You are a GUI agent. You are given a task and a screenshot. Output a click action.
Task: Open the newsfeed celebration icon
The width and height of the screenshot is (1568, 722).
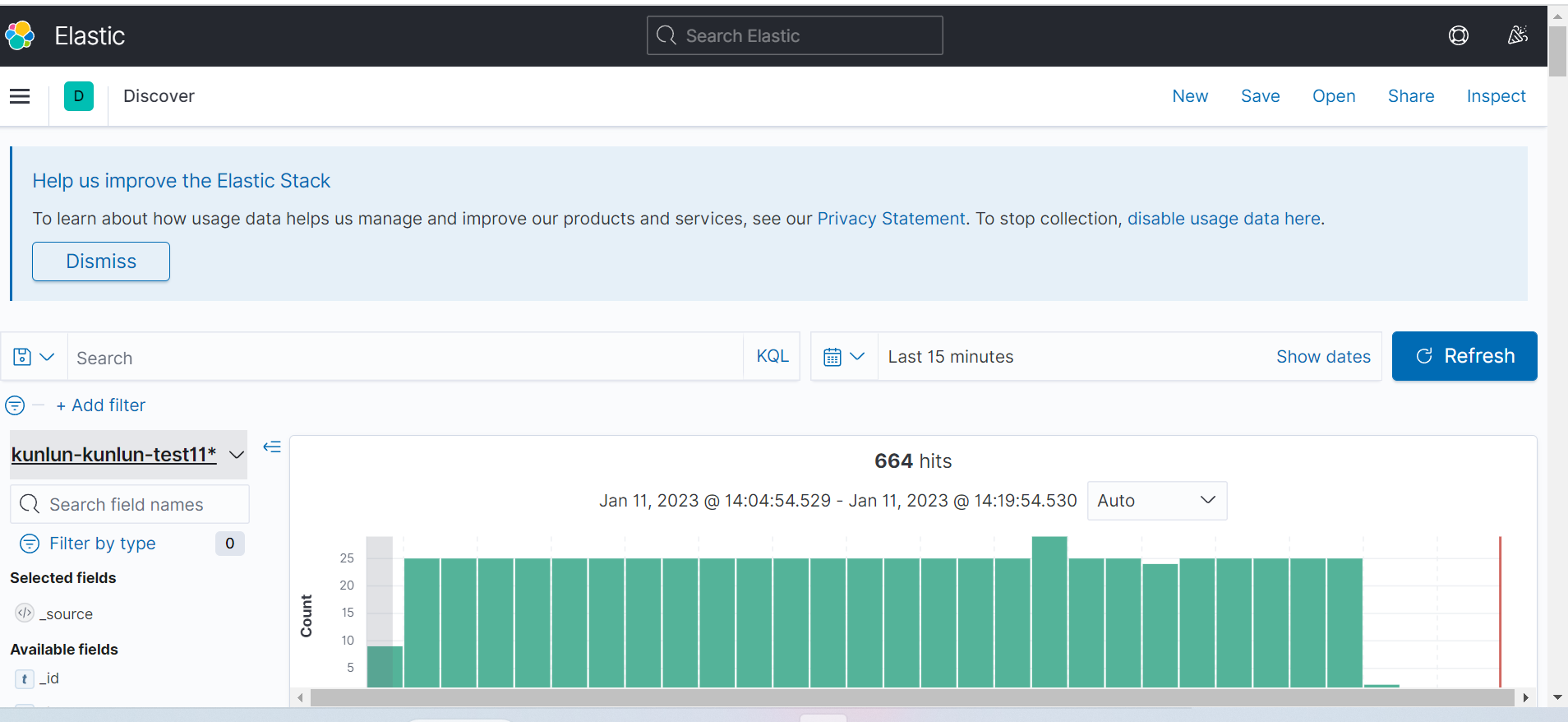click(x=1518, y=35)
